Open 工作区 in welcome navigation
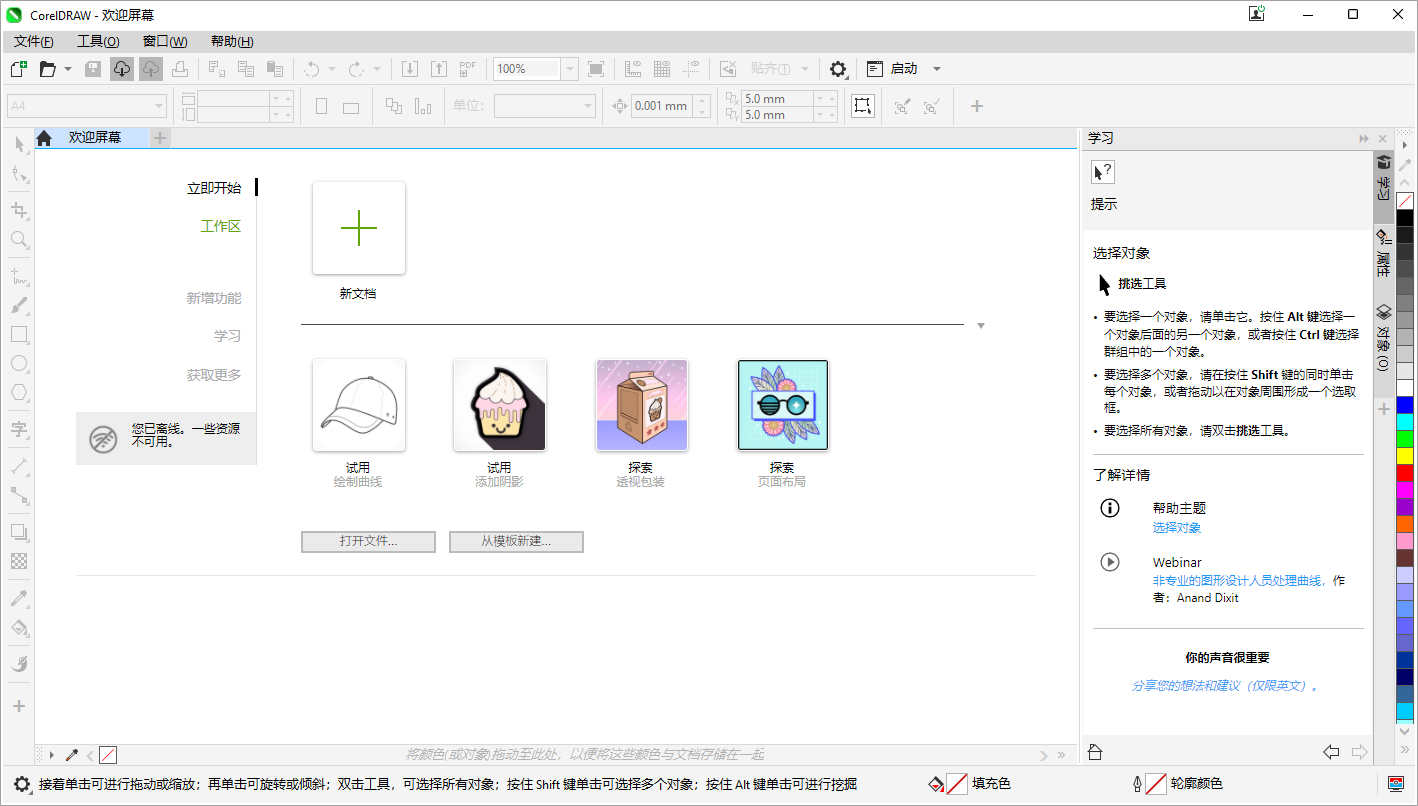This screenshot has width=1418, height=806. (x=221, y=226)
